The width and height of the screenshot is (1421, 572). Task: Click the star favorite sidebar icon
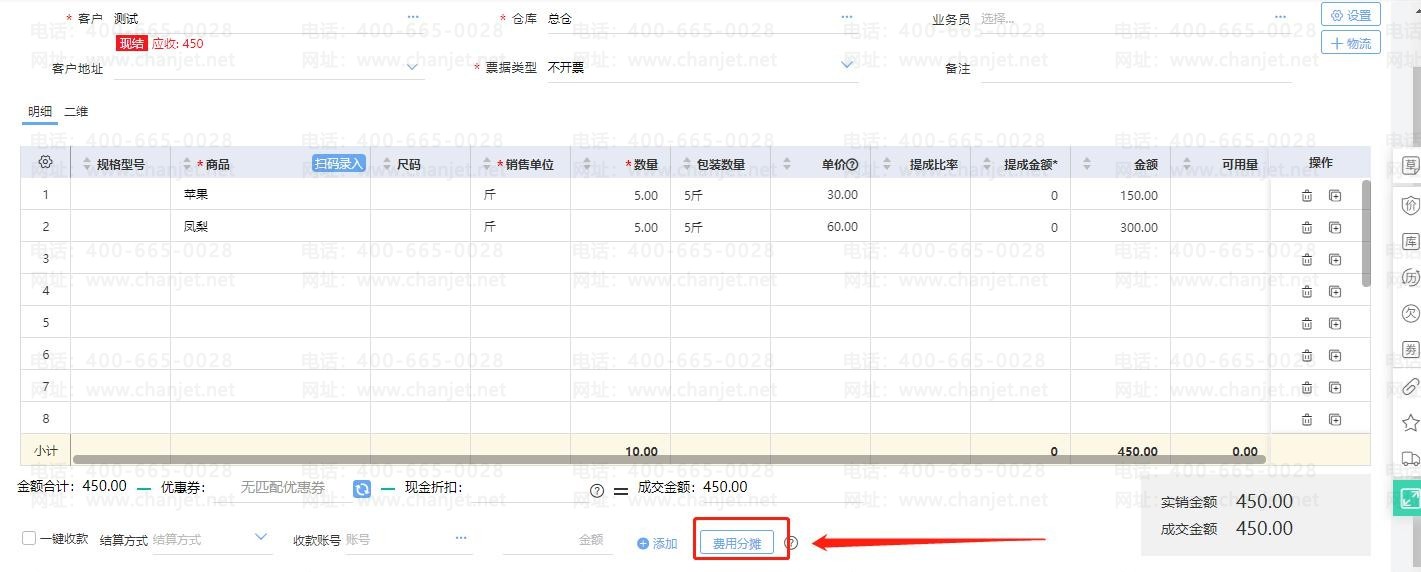pyautogui.click(x=1411, y=422)
